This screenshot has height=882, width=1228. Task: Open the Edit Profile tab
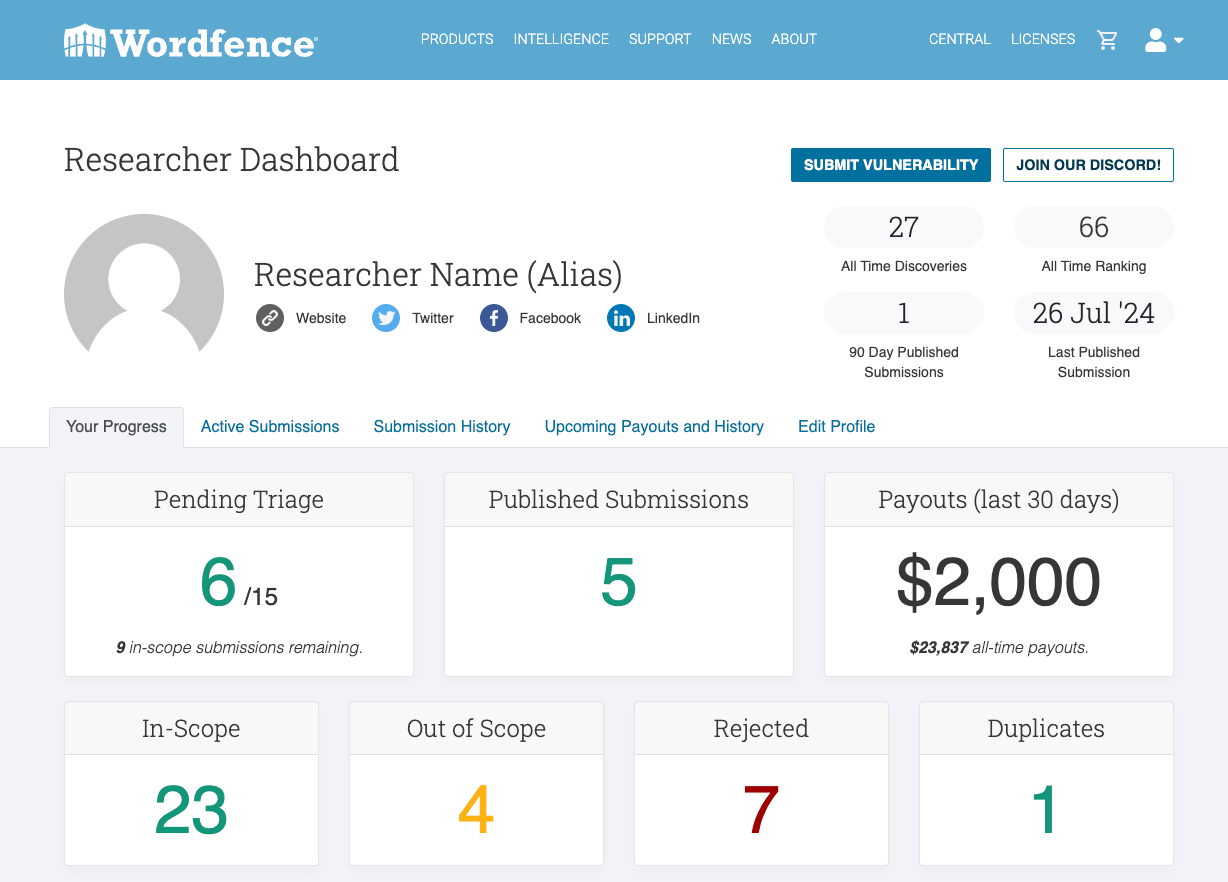(x=836, y=426)
